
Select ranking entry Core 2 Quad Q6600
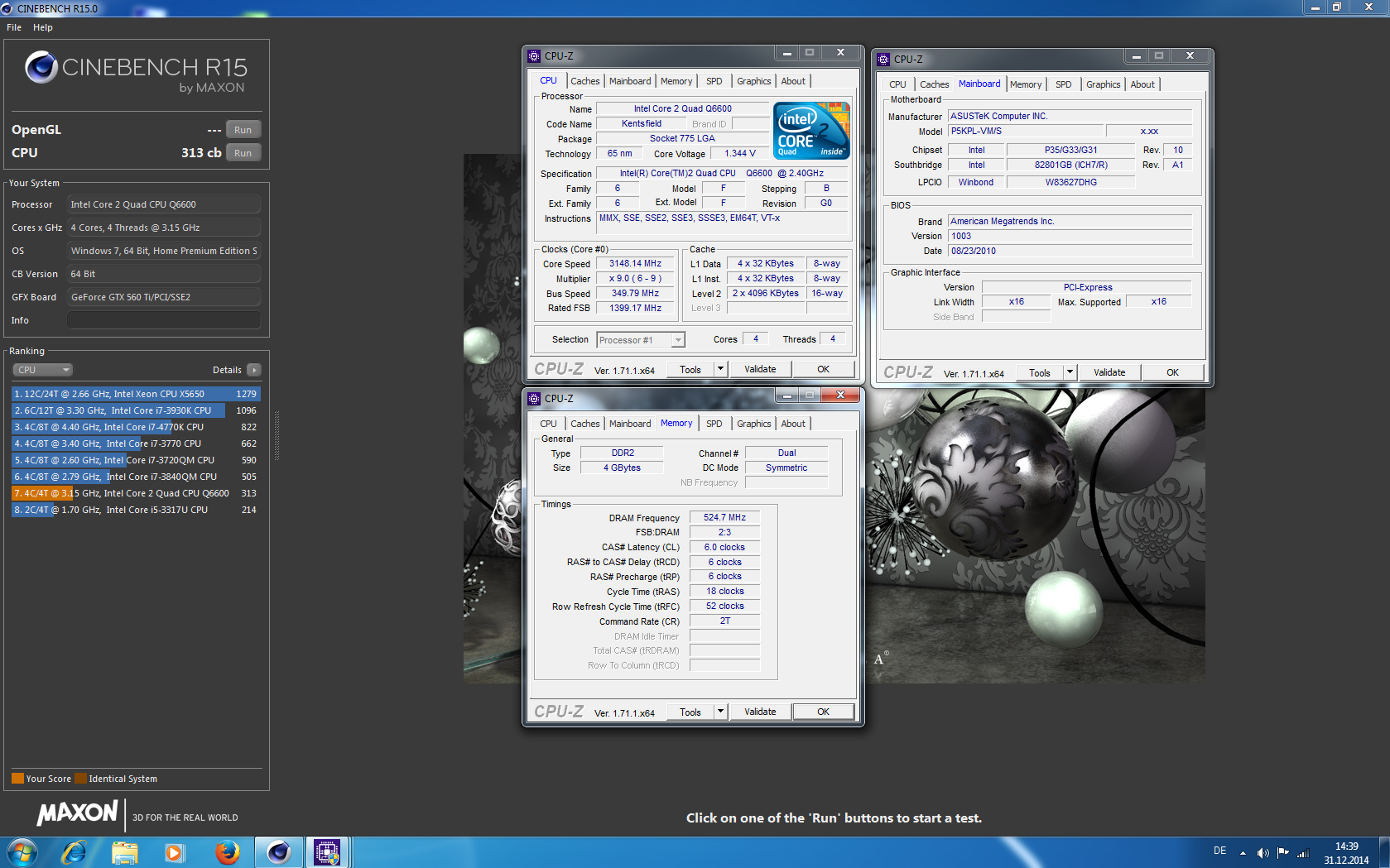click(x=137, y=493)
